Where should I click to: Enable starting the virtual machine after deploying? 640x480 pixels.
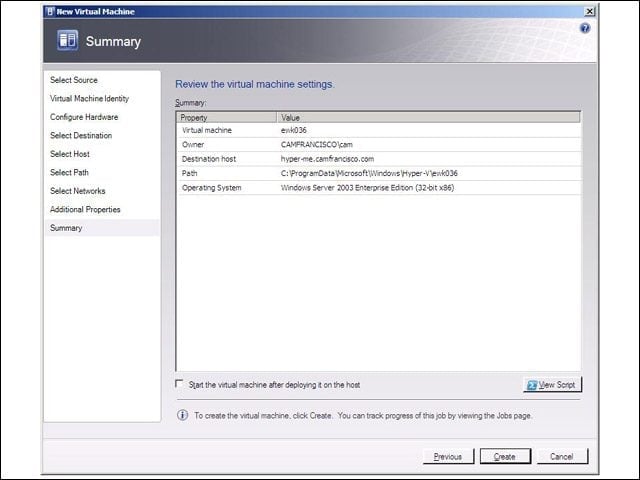point(179,384)
